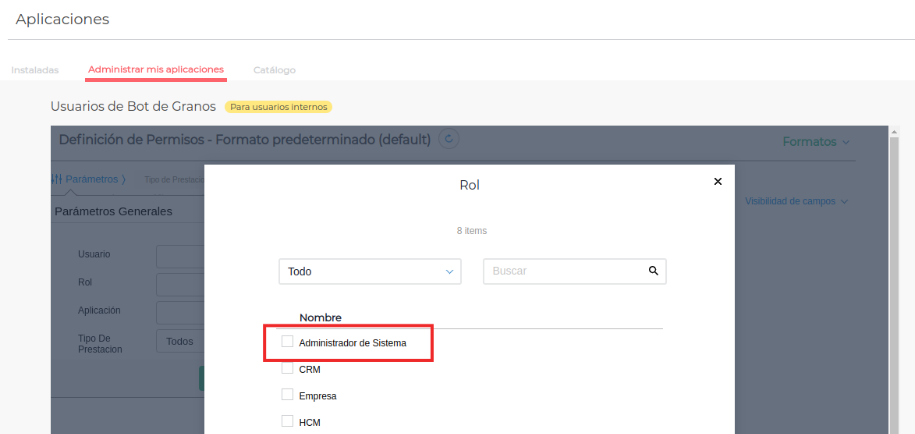The height and width of the screenshot is (434, 915).
Task: Click the Para usuarios internos badge
Action: 278,106
